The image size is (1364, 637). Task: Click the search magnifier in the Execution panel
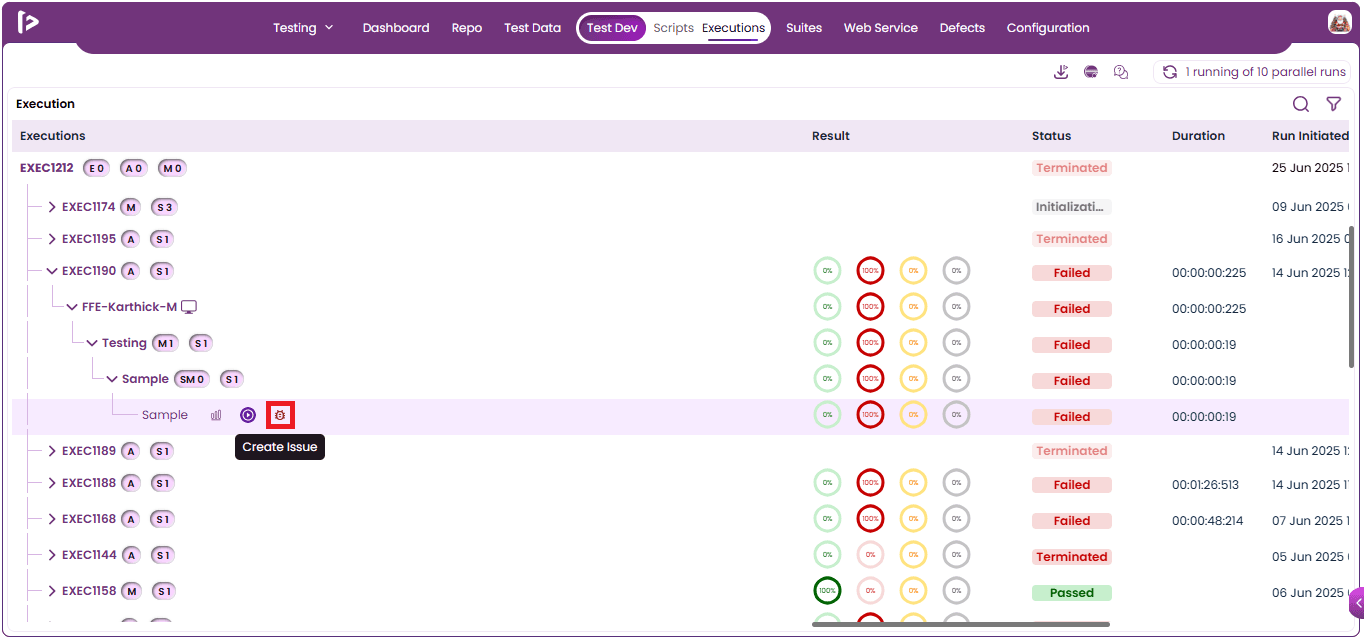tap(1301, 104)
